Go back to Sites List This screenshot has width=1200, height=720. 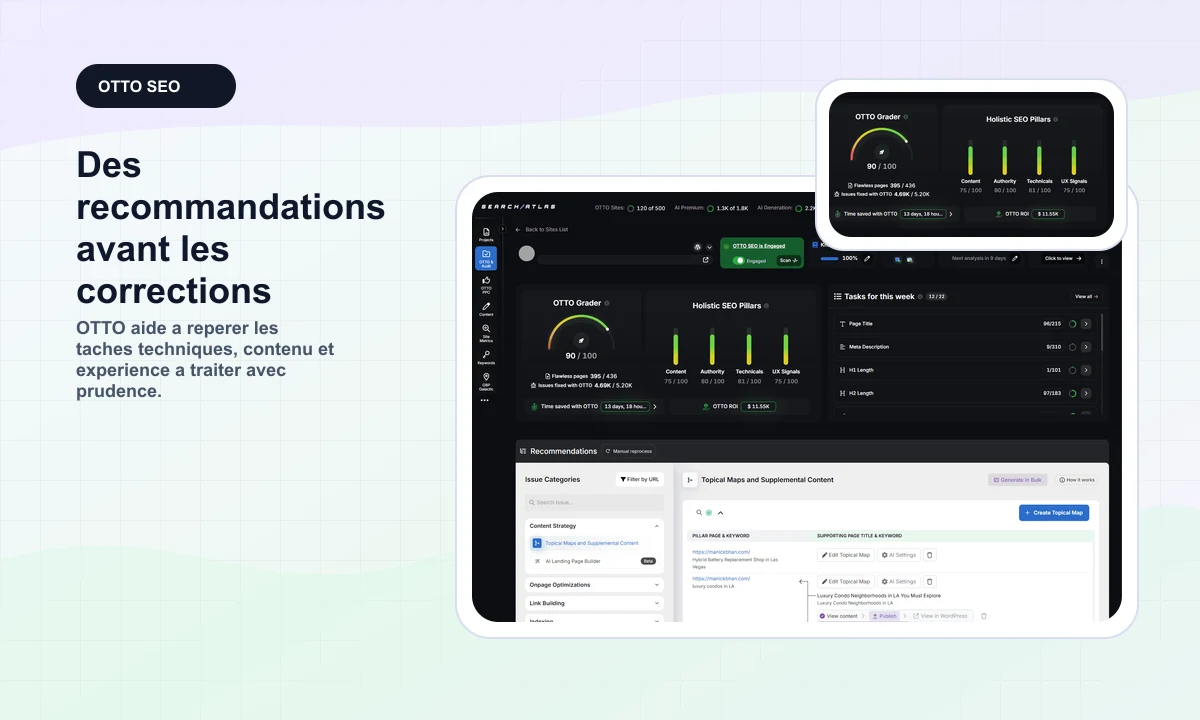[x=542, y=229]
